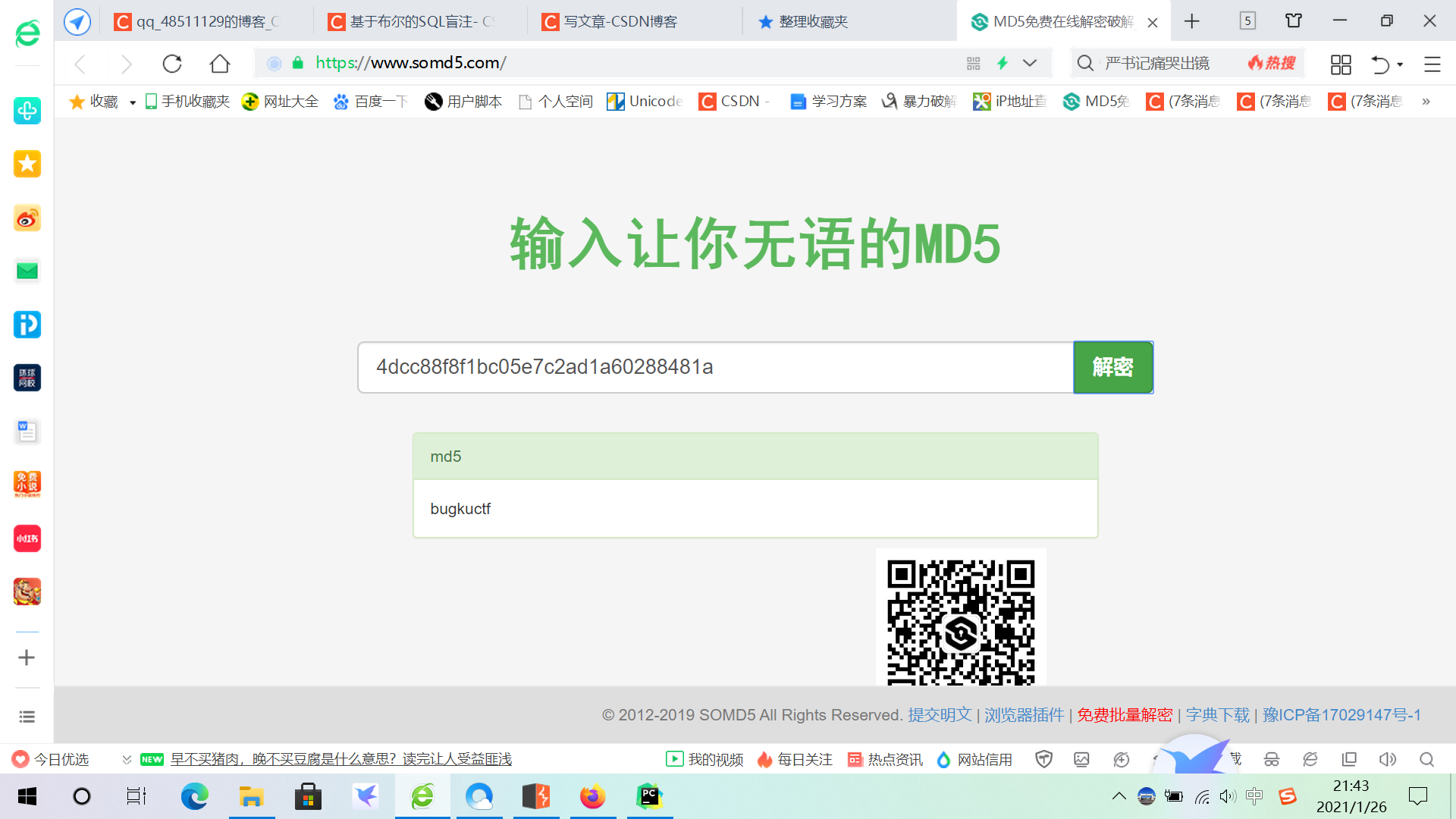This screenshot has width=1456, height=819.
Task: Open the green mail sidebar icon
Action: (27, 271)
